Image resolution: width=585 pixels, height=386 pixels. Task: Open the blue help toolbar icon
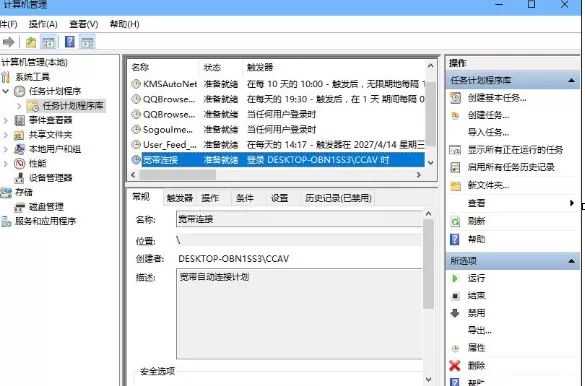[x=70, y=42]
